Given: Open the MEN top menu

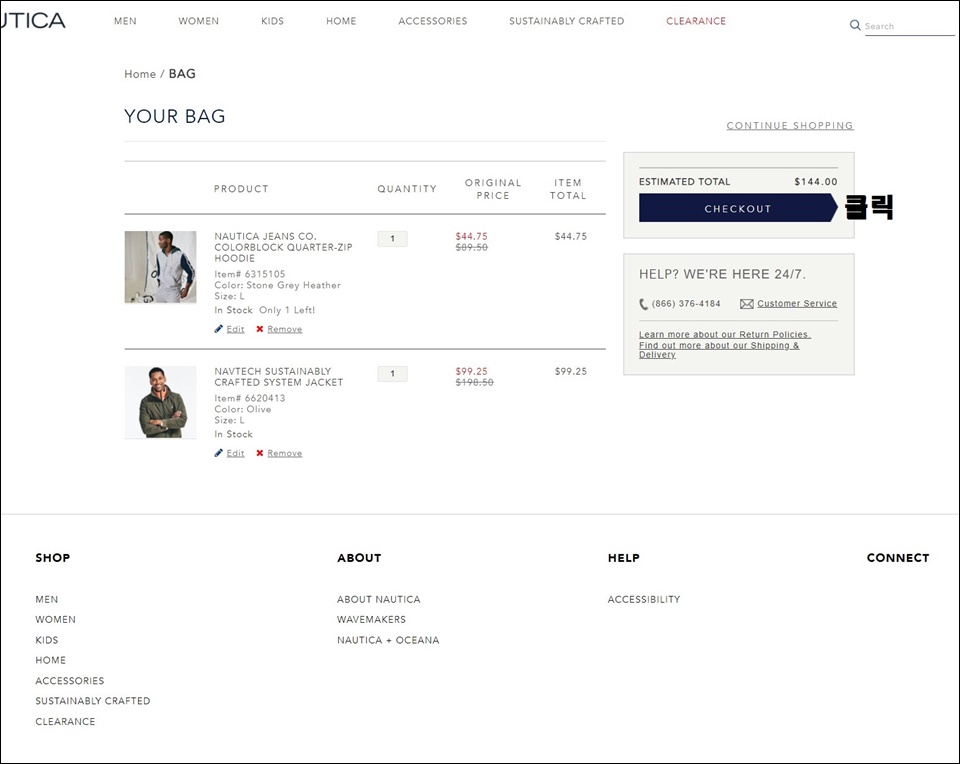Looking at the screenshot, I should [126, 21].
